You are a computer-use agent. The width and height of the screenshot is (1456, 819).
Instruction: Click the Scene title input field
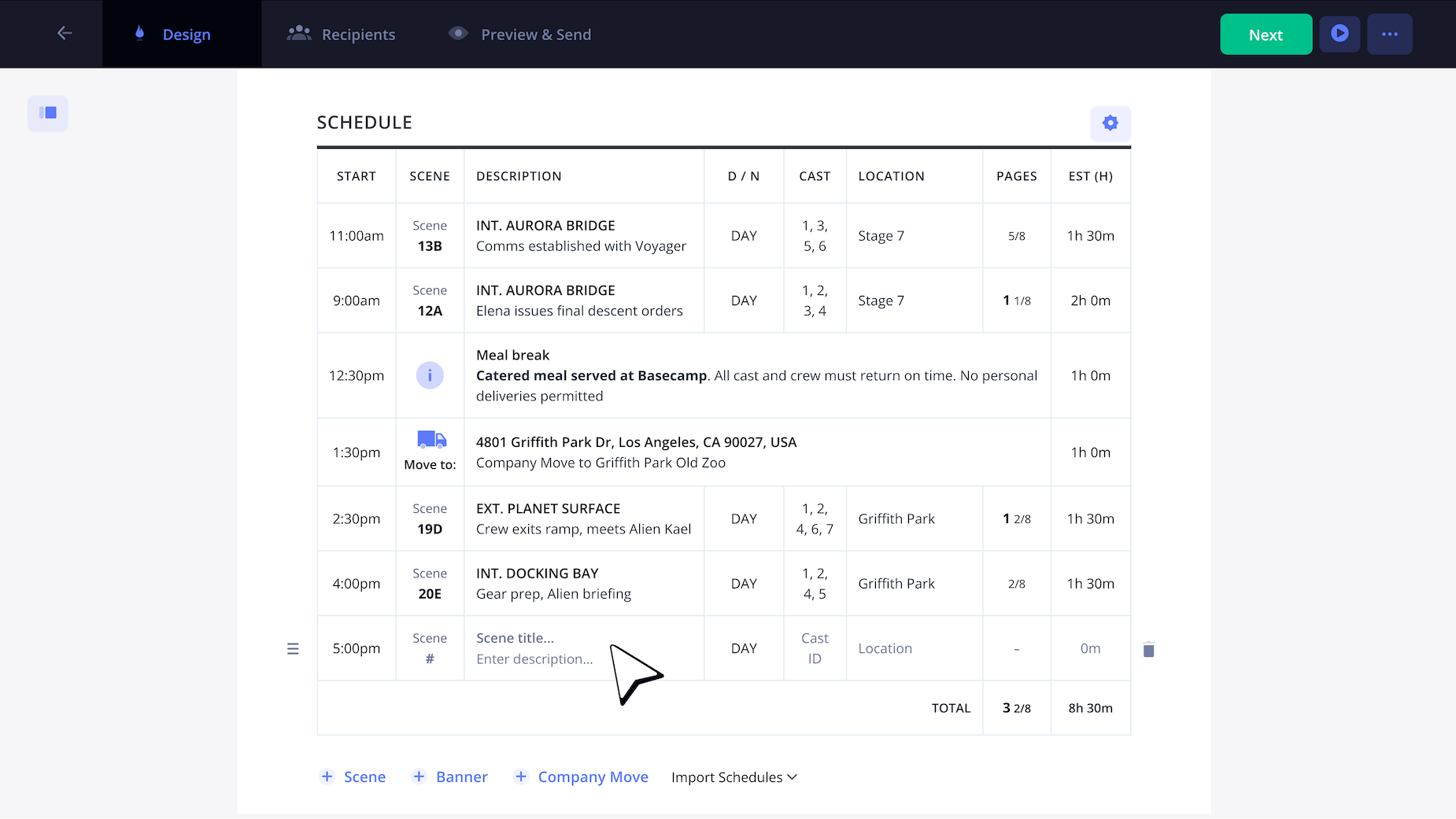pyautogui.click(x=516, y=638)
